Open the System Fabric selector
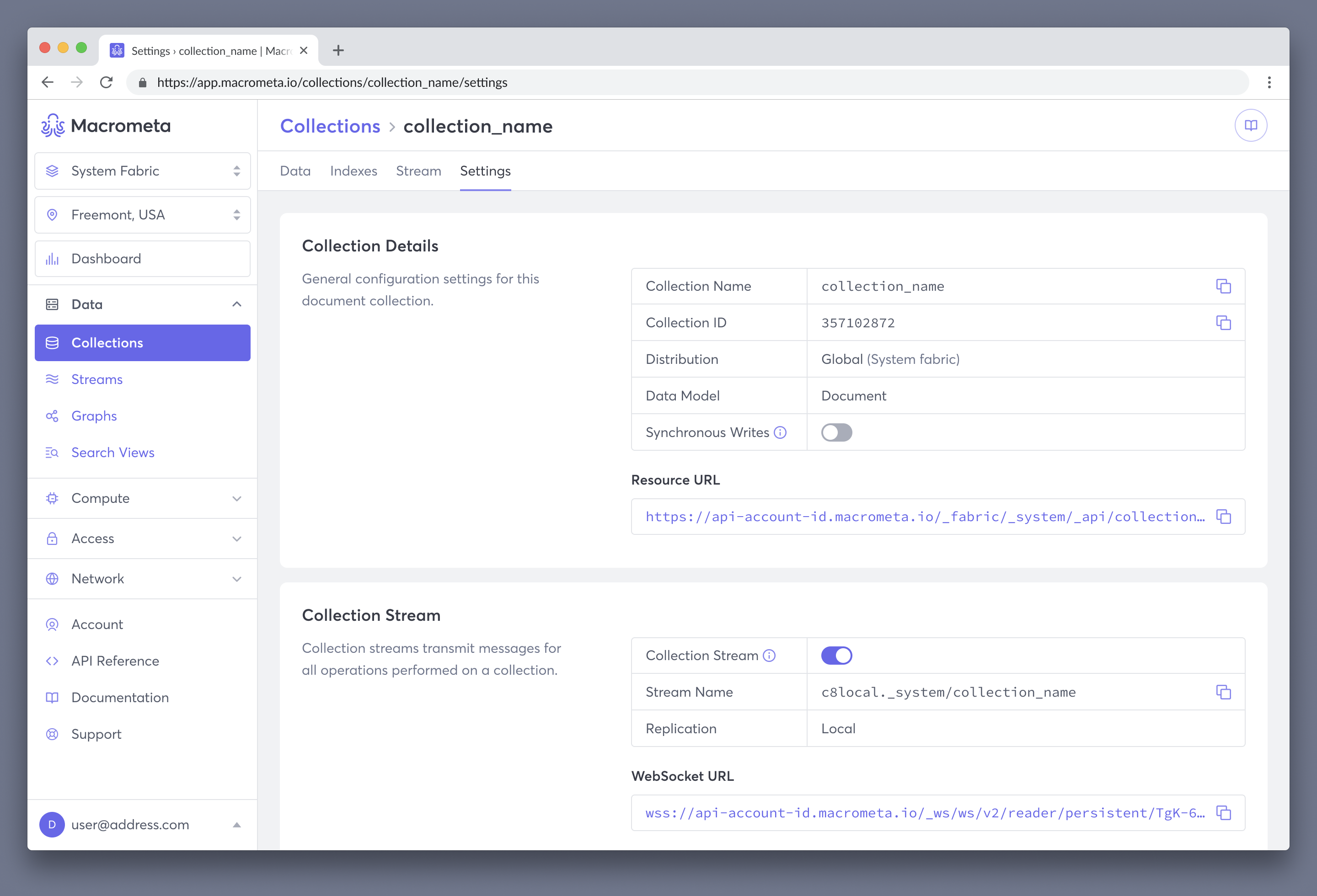The height and width of the screenshot is (896, 1317). pos(142,171)
